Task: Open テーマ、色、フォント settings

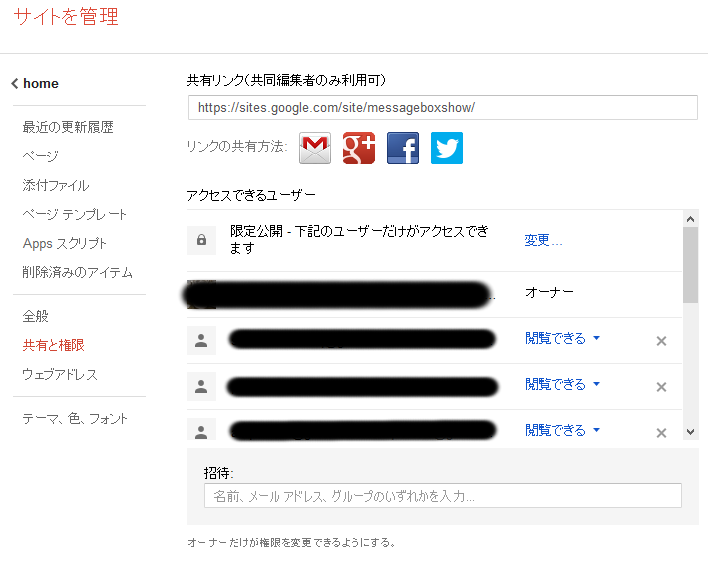Action: tap(75, 419)
